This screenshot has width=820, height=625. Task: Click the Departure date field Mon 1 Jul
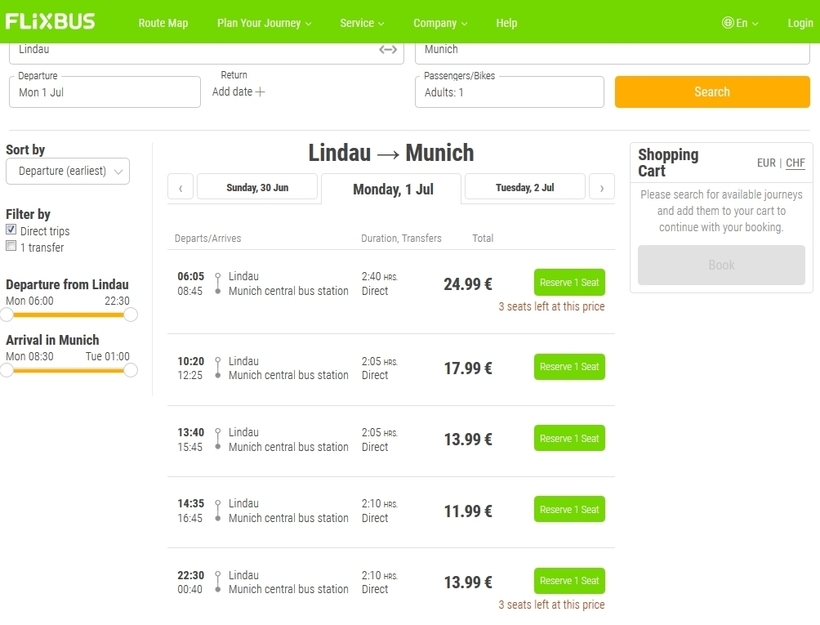[105, 92]
